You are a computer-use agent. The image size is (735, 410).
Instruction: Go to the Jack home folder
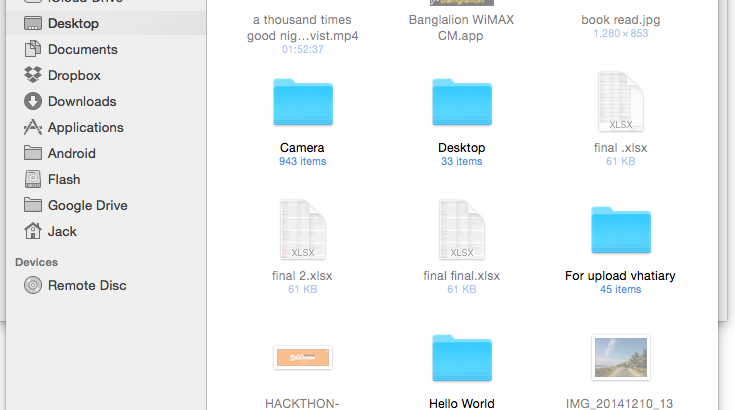click(x=62, y=231)
